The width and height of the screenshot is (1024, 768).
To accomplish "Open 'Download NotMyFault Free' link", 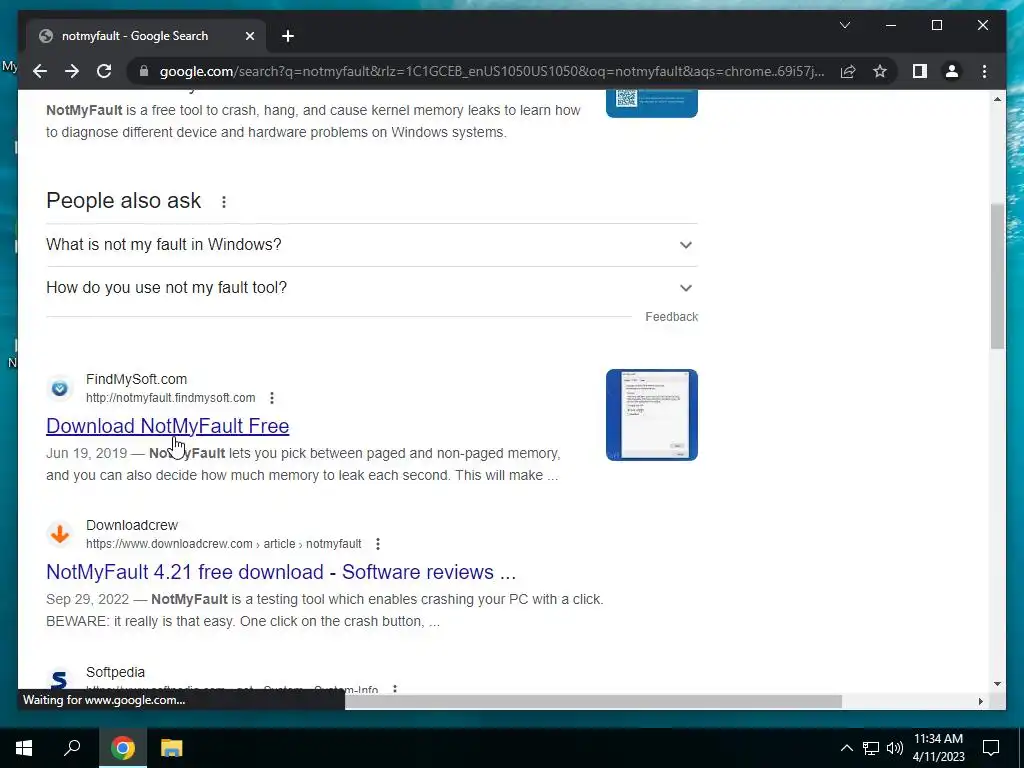I will (x=167, y=426).
